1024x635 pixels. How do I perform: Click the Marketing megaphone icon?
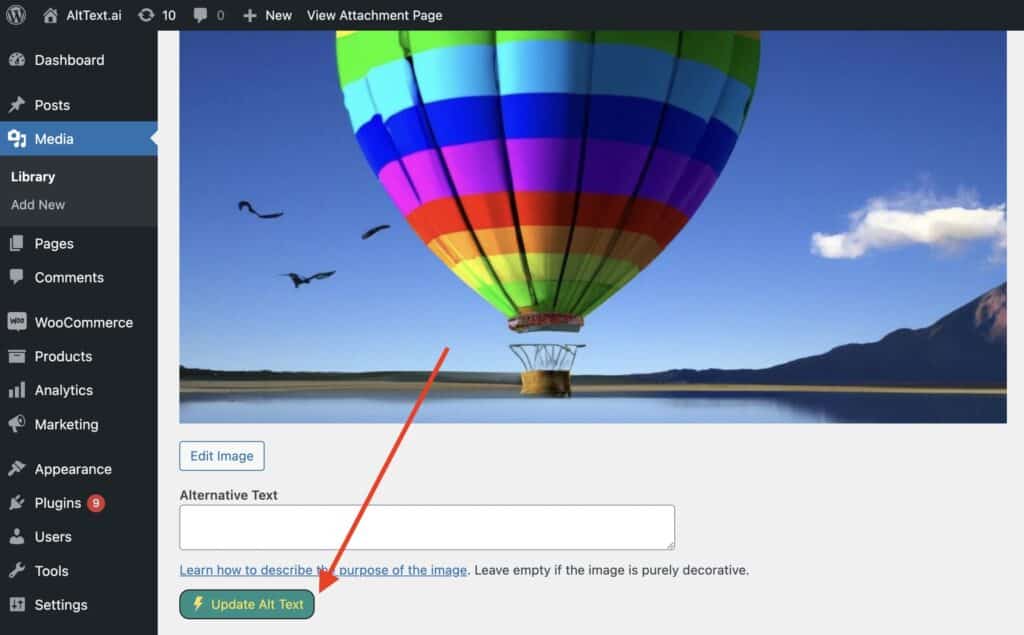point(17,424)
